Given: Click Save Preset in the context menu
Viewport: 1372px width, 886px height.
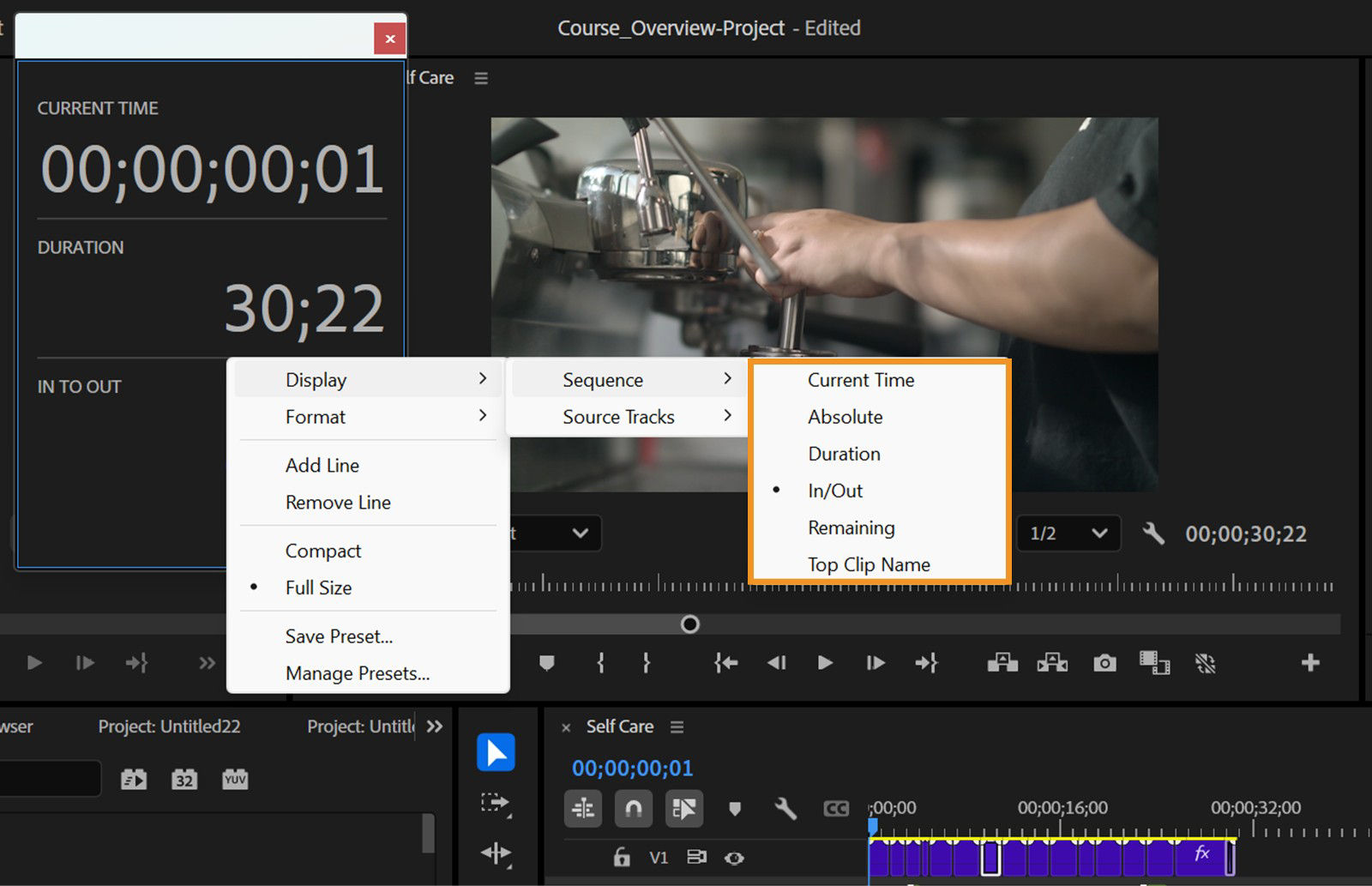Looking at the screenshot, I should point(339,636).
